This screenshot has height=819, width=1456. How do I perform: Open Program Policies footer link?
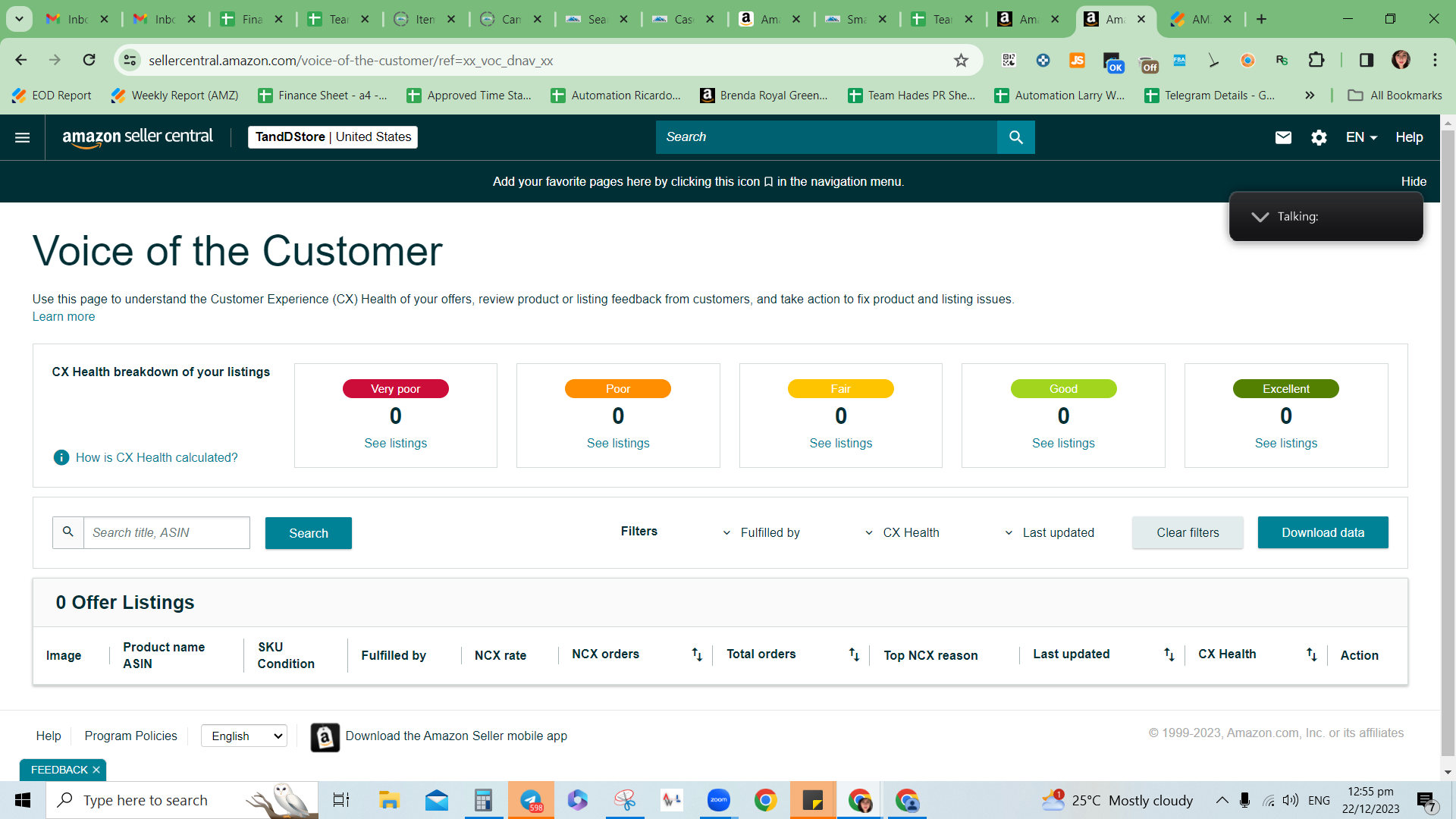click(130, 736)
